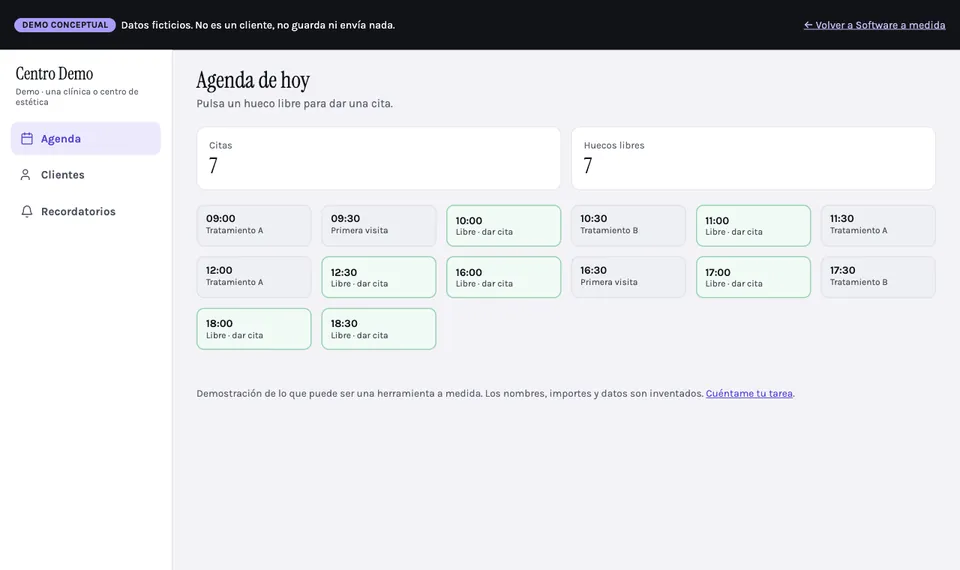Click the Citas summary card
960x570 pixels.
(x=378, y=158)
